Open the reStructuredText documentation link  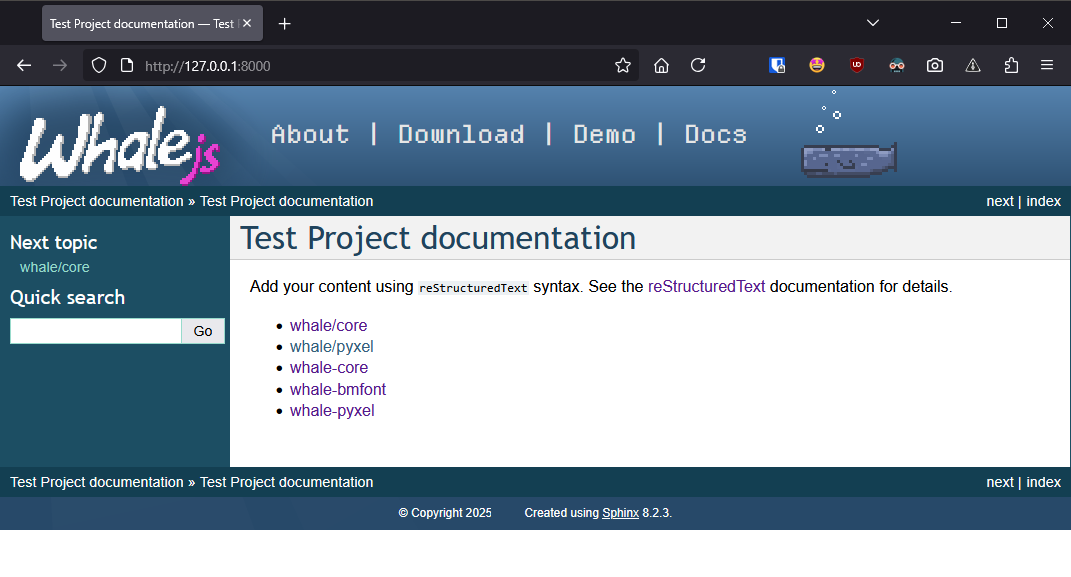[x=706, y=287]
